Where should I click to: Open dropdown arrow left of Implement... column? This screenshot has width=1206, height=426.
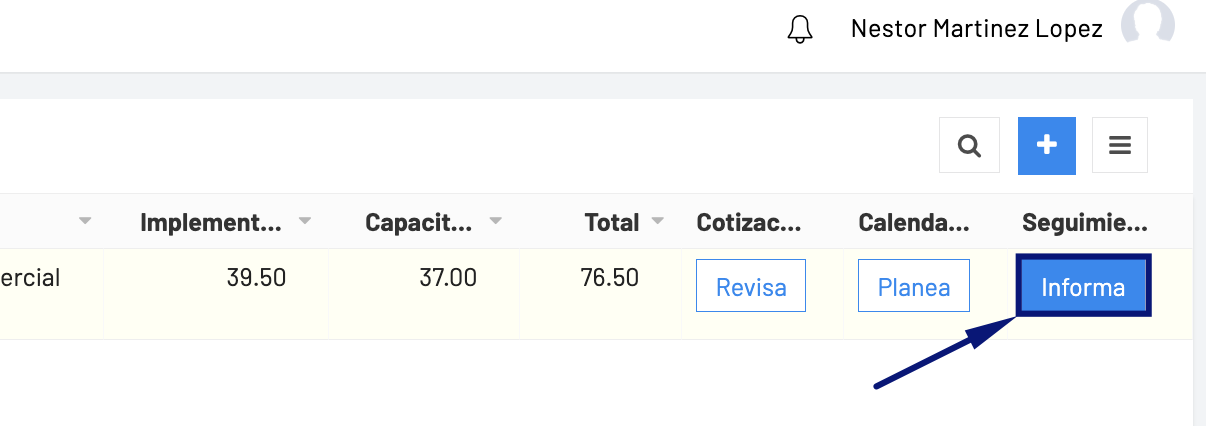[x=85, y=221]
